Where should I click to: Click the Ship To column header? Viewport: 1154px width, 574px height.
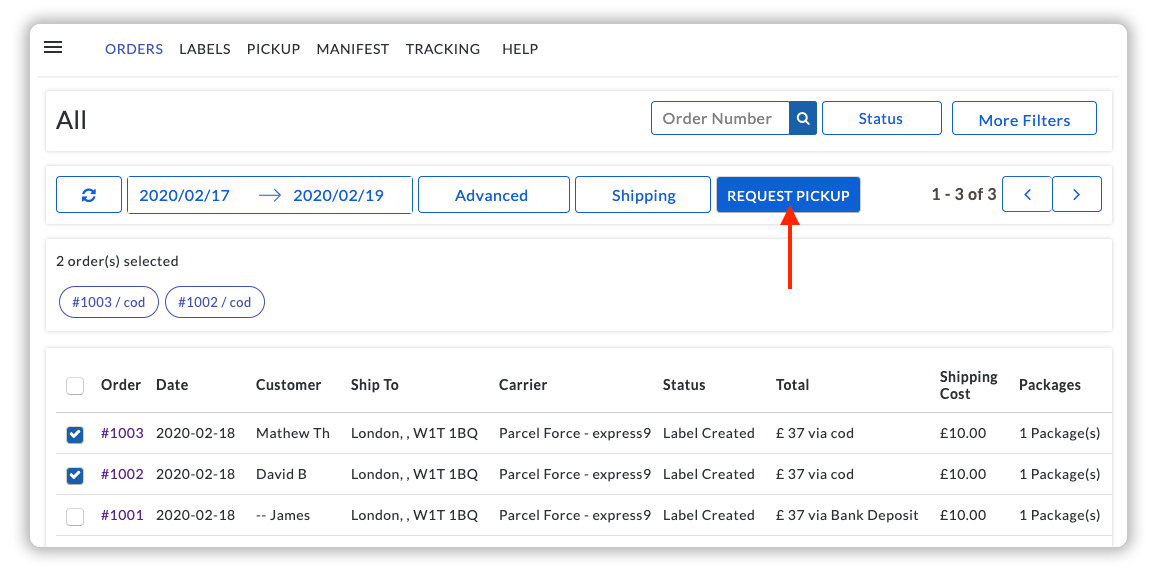point(375,385)
